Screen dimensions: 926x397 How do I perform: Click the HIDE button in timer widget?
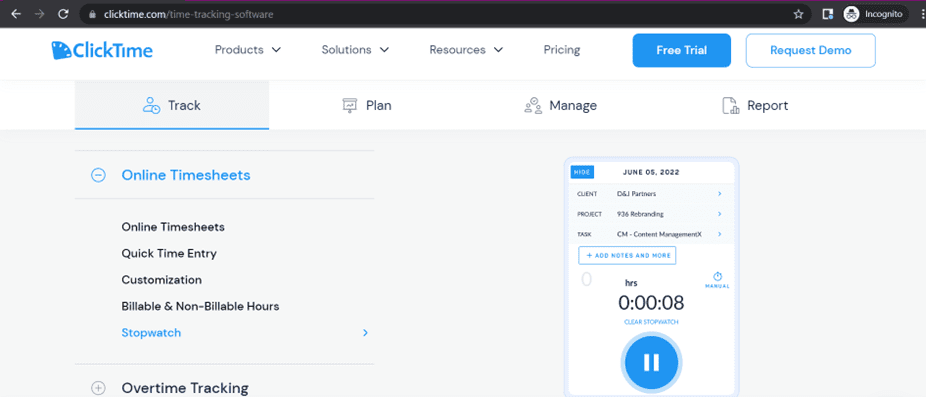pos(582,173)
